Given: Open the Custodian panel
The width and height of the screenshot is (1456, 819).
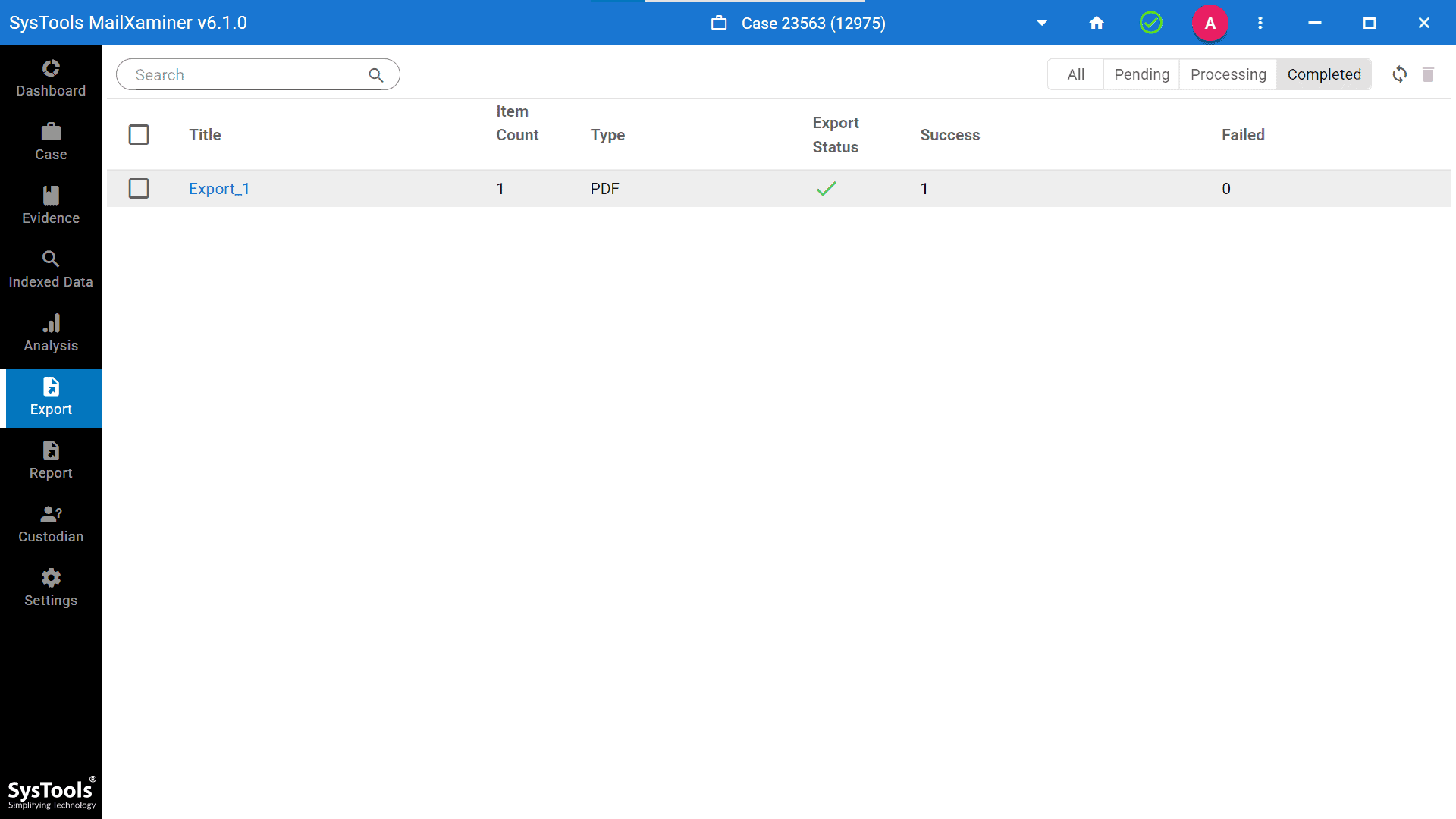Looking at the screenshot, I should [x=50, y=523].
